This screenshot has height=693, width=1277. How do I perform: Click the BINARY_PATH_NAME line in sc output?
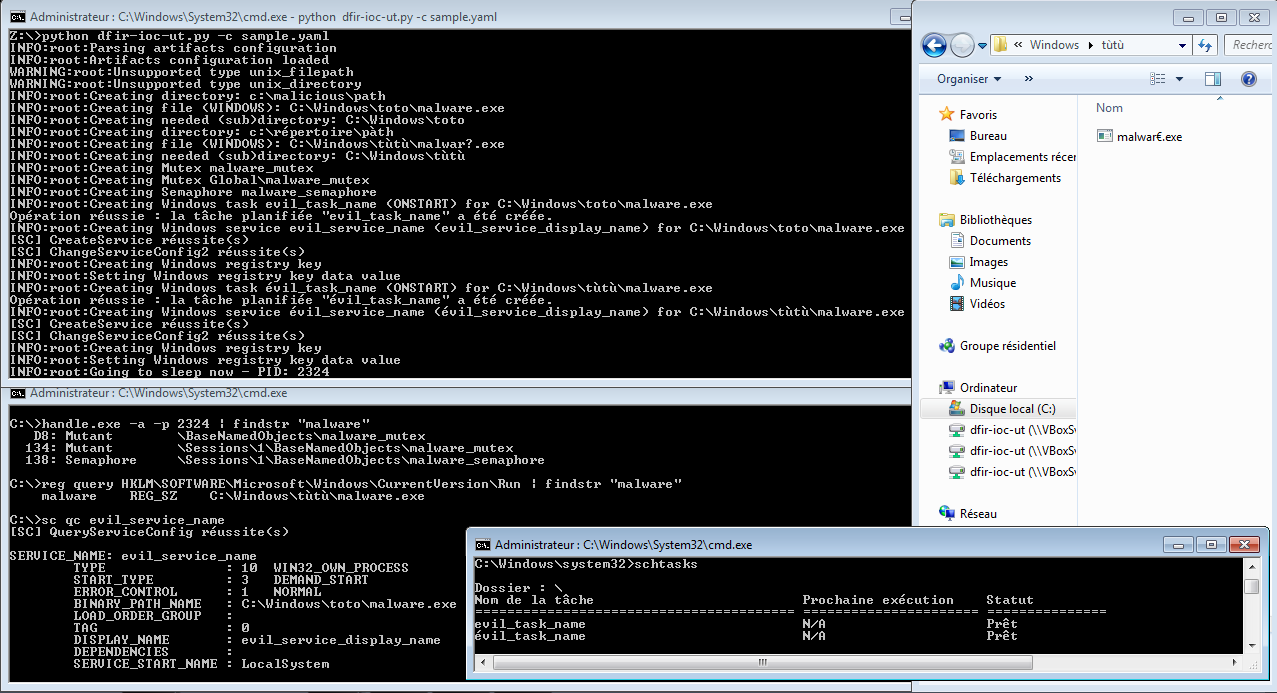pos(264,604)
